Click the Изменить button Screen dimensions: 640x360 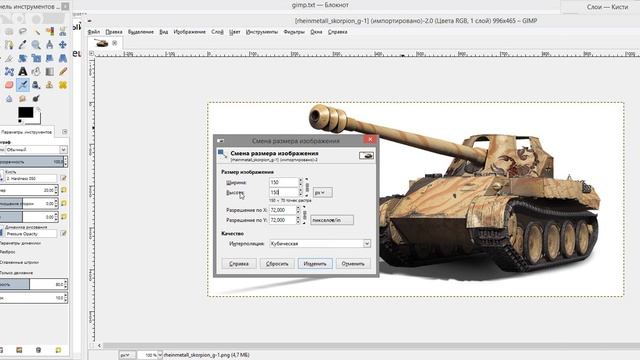pyautogui.click(x=315, y=264)
